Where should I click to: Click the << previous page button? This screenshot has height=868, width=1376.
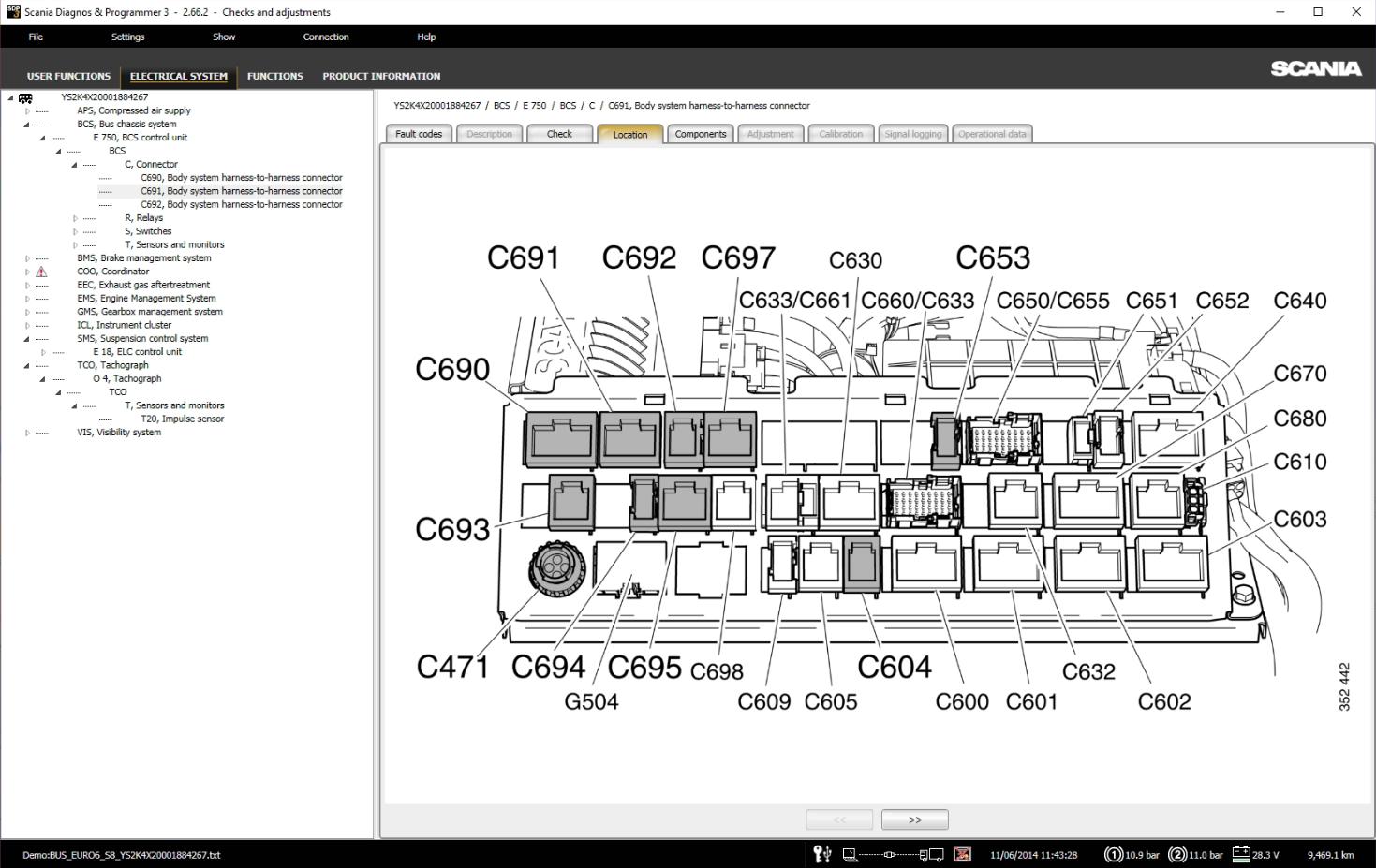pyautogui.click(x=839, y=819)
